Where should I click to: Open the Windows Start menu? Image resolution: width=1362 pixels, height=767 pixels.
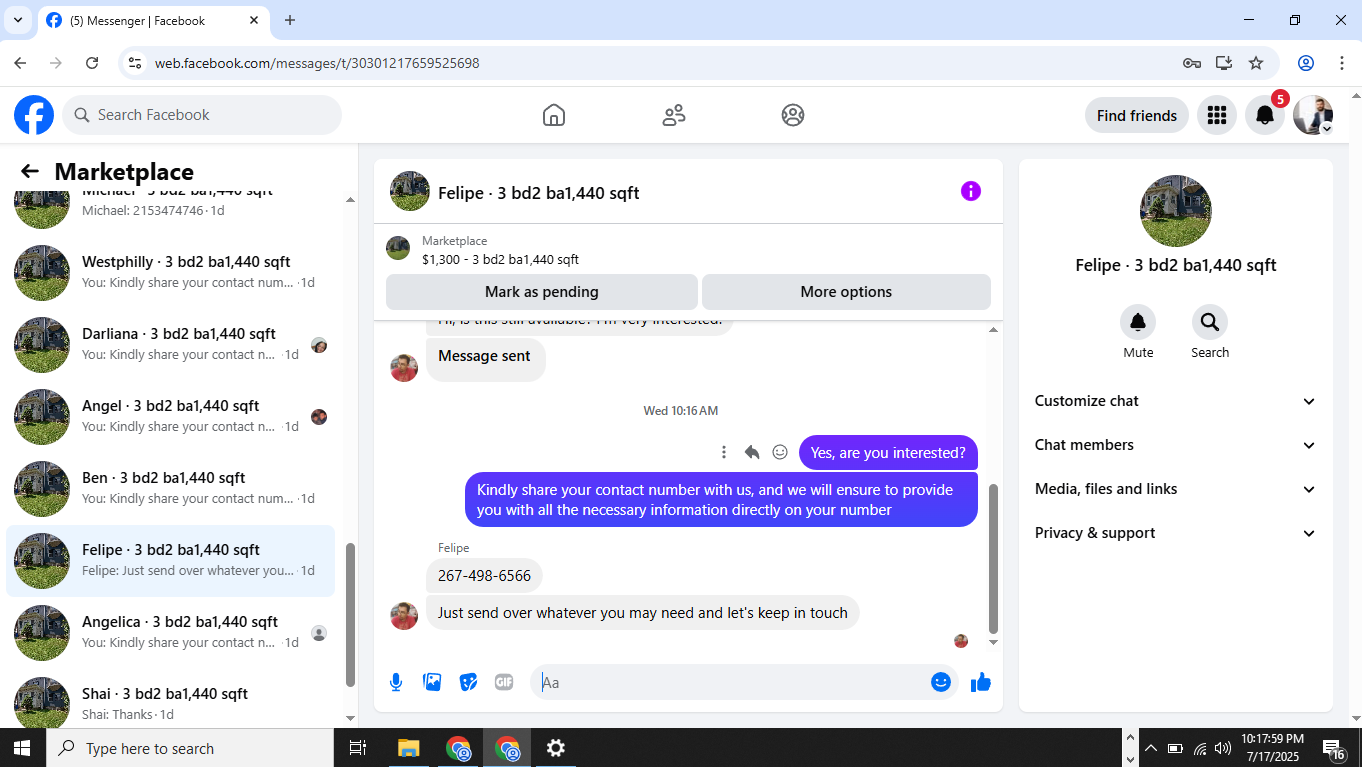tap(22, 748)
